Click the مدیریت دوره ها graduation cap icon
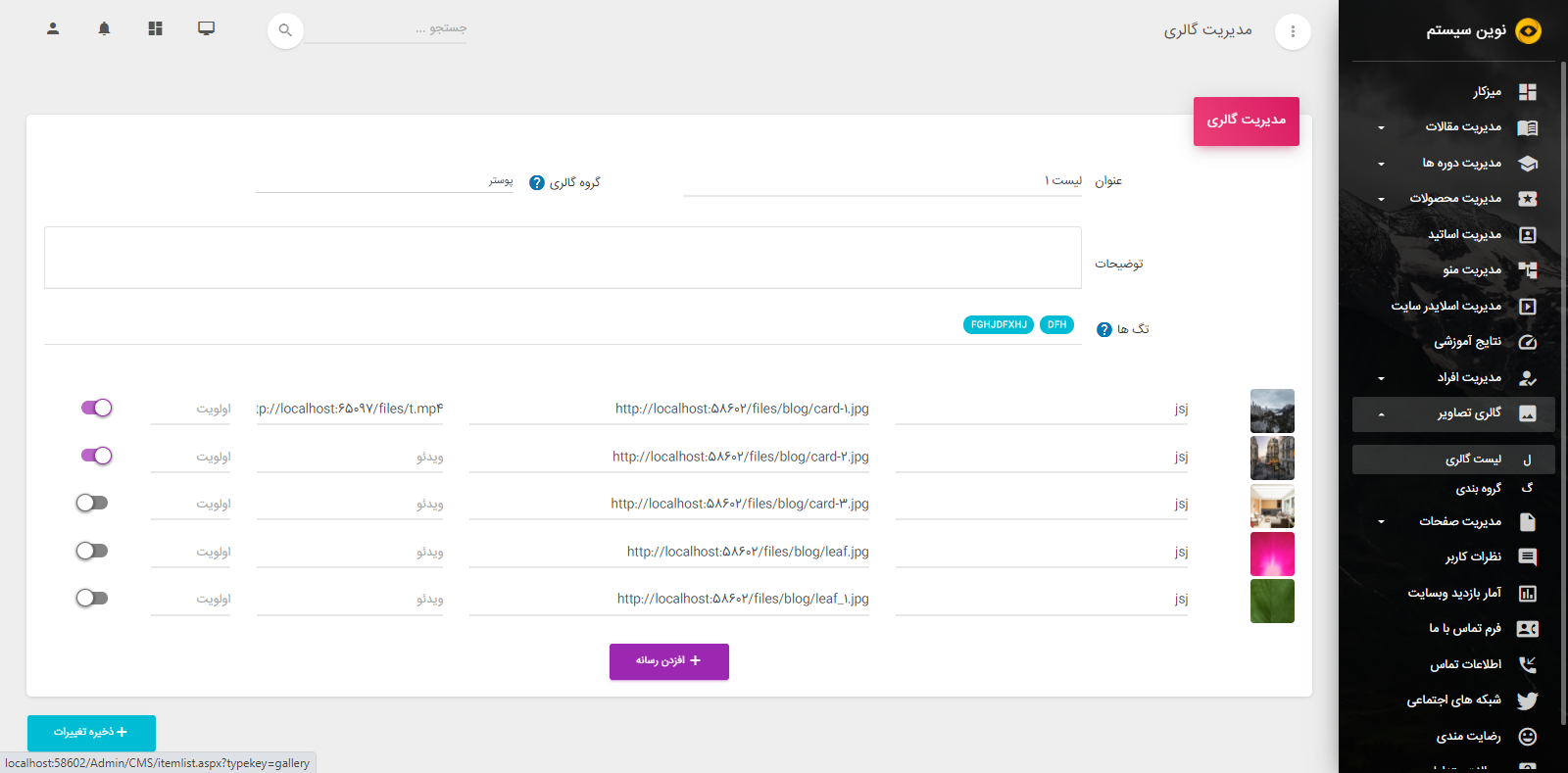Image resolution: width=1568 pixels, height=773 pixels. (1527, 164)
